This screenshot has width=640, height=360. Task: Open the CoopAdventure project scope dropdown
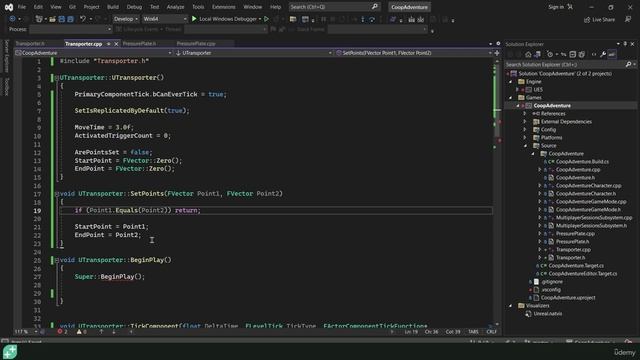93,53
